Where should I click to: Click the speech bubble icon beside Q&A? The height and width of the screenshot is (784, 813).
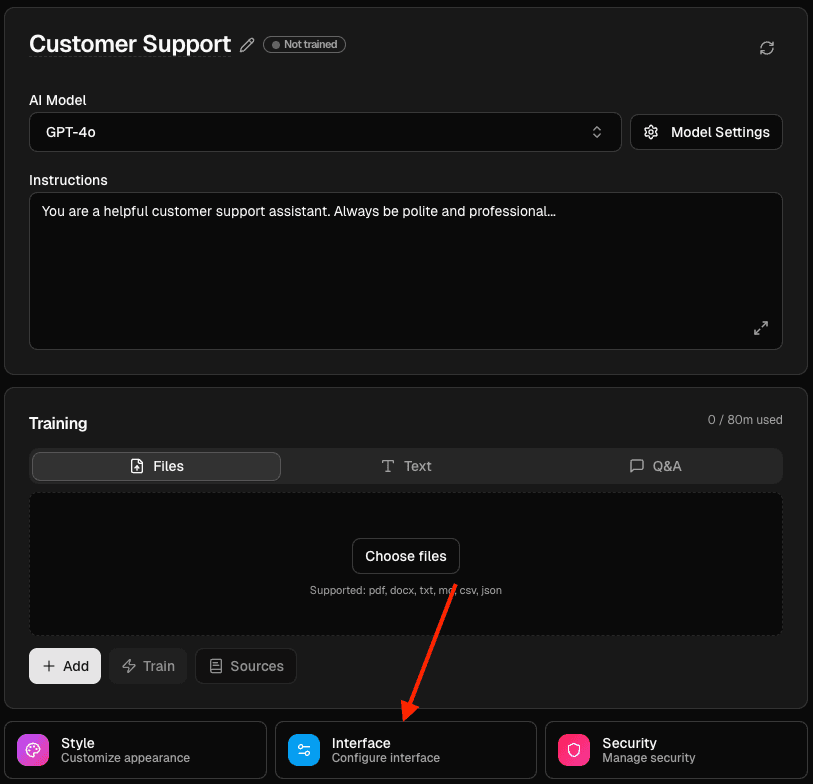pos(636,466)
